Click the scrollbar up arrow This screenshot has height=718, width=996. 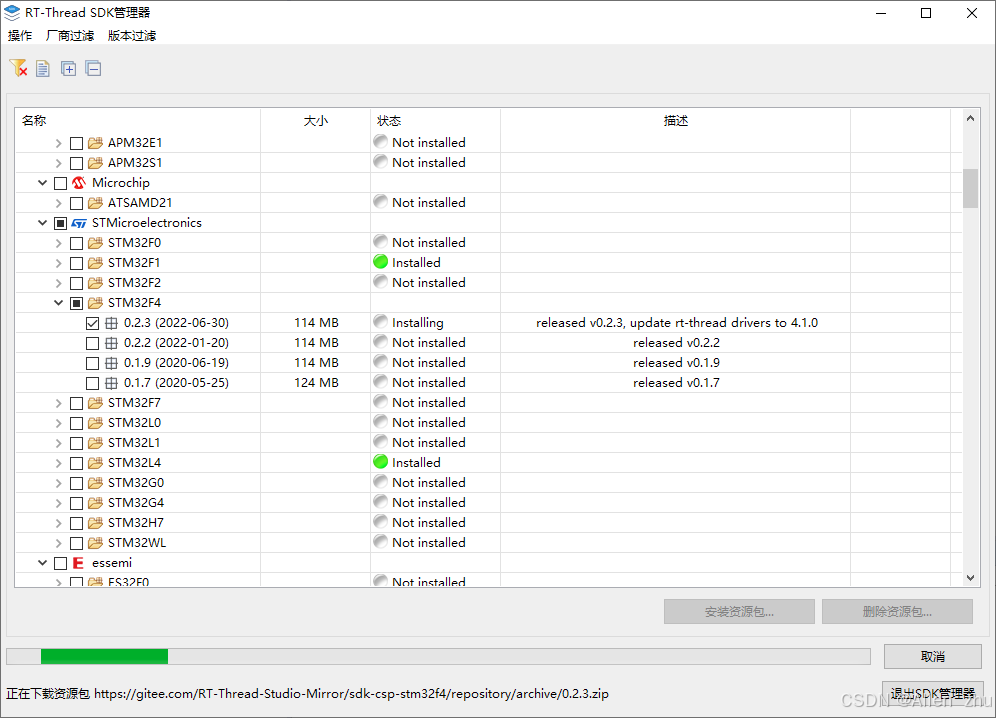point(970,118)
